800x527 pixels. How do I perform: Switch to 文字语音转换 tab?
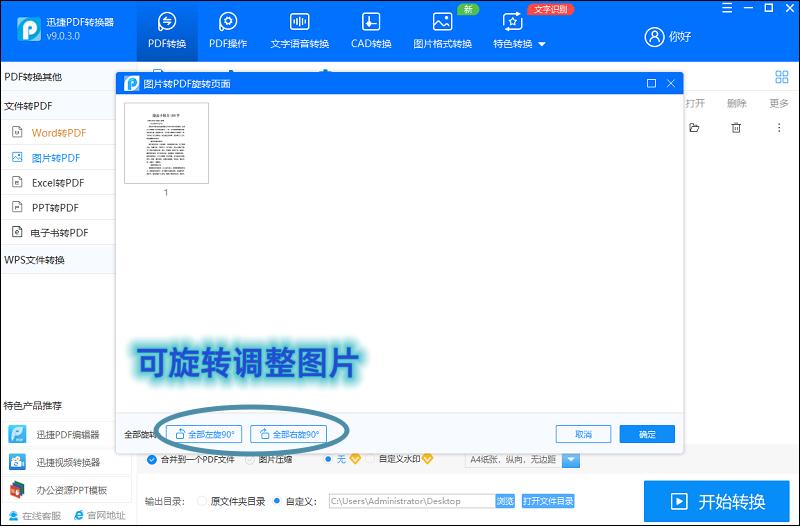click(299, 31)
